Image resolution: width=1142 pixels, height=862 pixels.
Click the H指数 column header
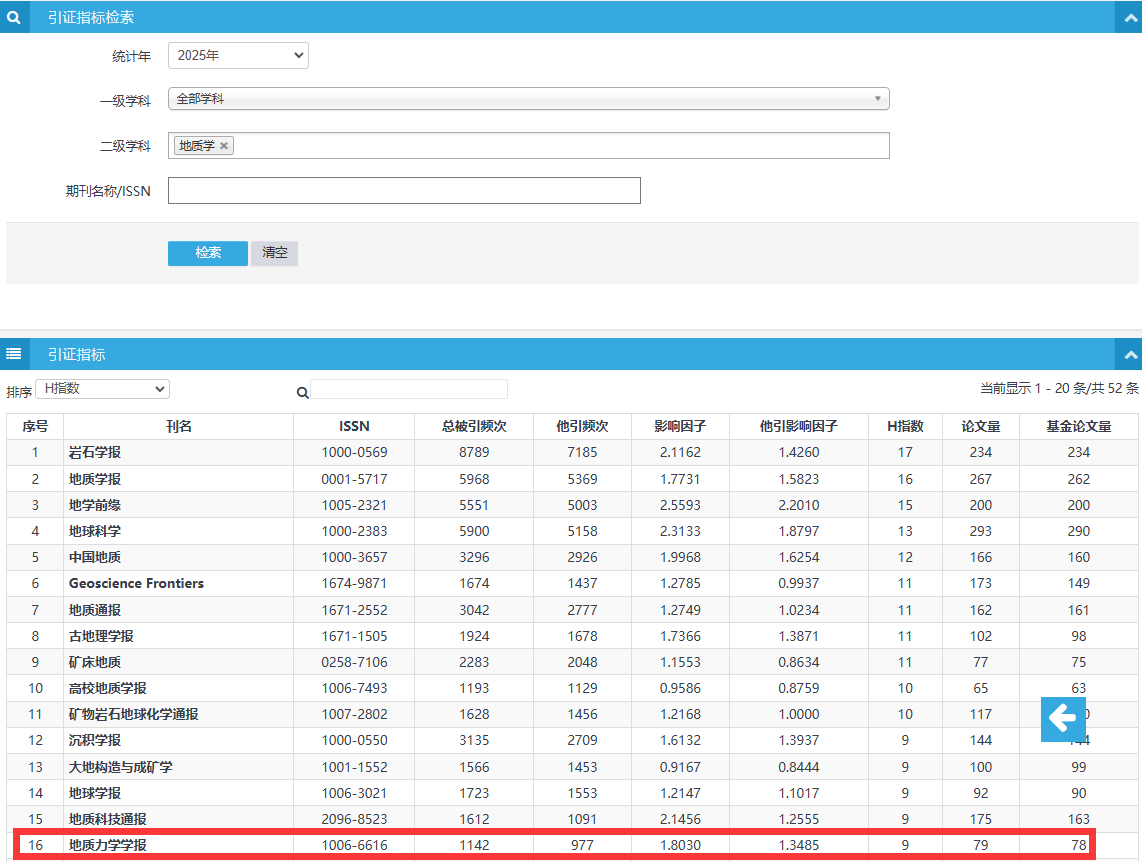(x=905, y=426)
